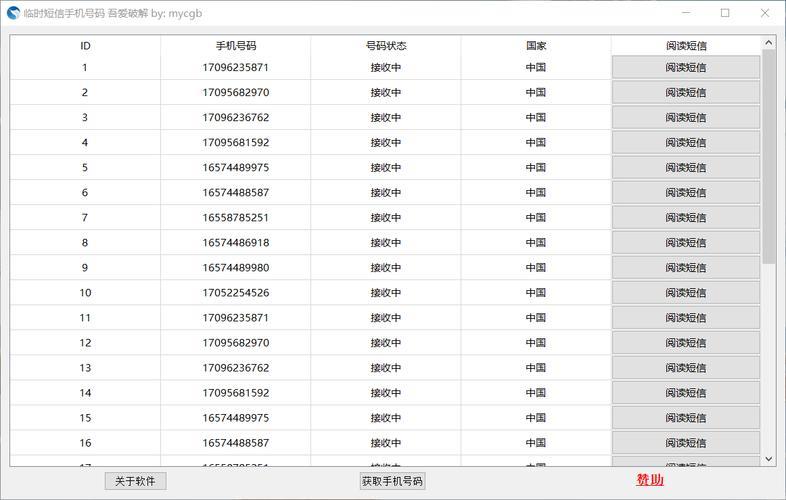786x500 pixels.
Task: Select phone number 16574486918
Action: tap(236, 243)
